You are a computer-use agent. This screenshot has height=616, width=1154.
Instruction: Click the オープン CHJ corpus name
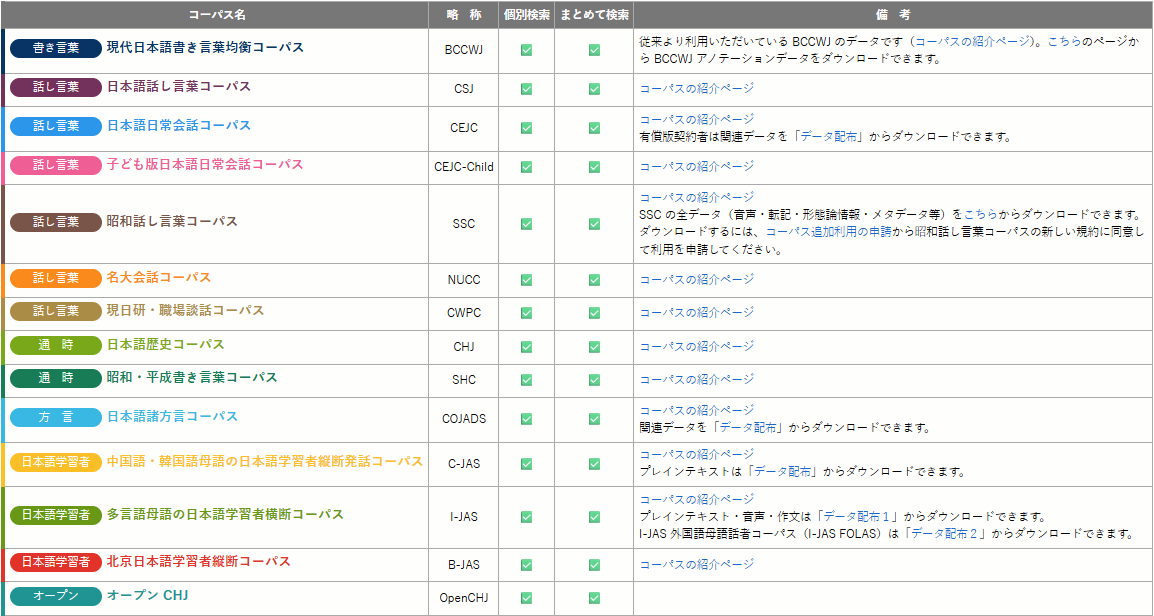(148, 595)
